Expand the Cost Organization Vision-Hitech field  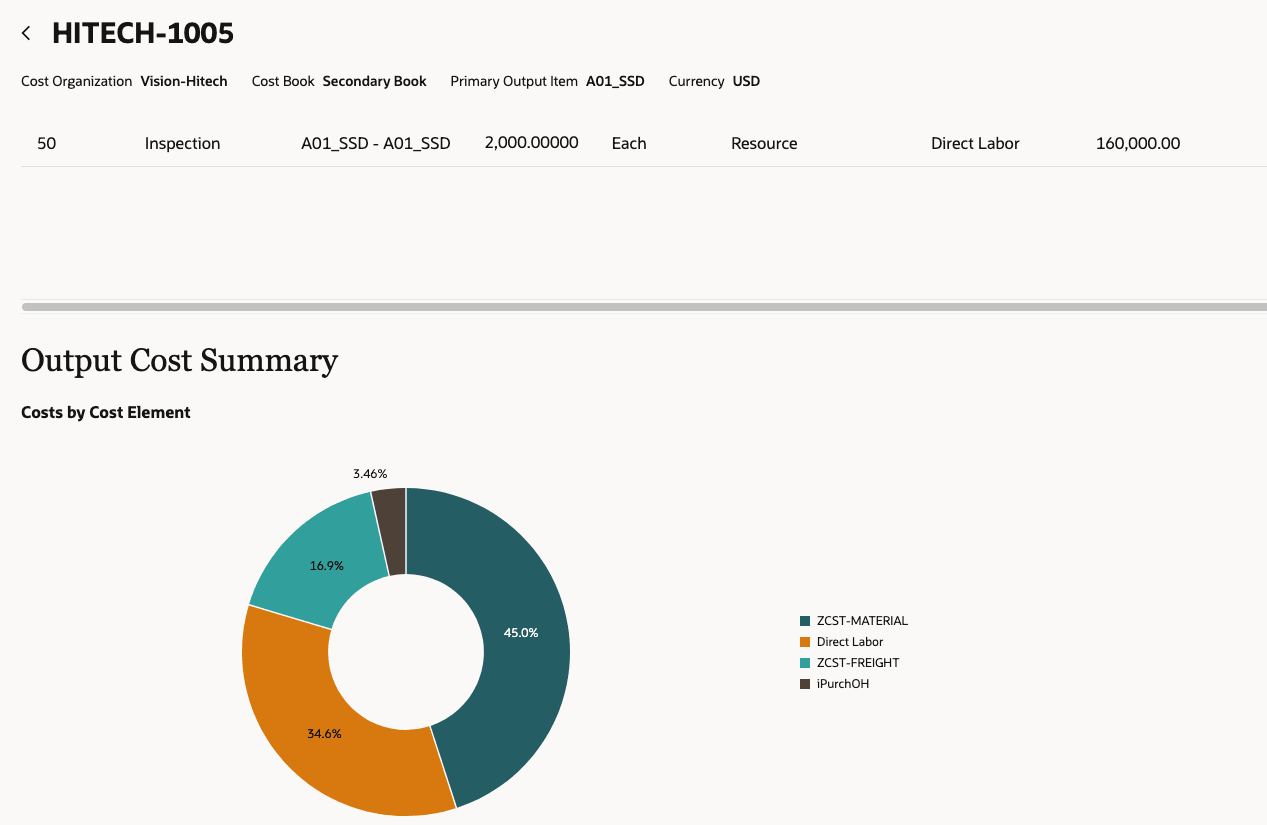coord(184,81)
